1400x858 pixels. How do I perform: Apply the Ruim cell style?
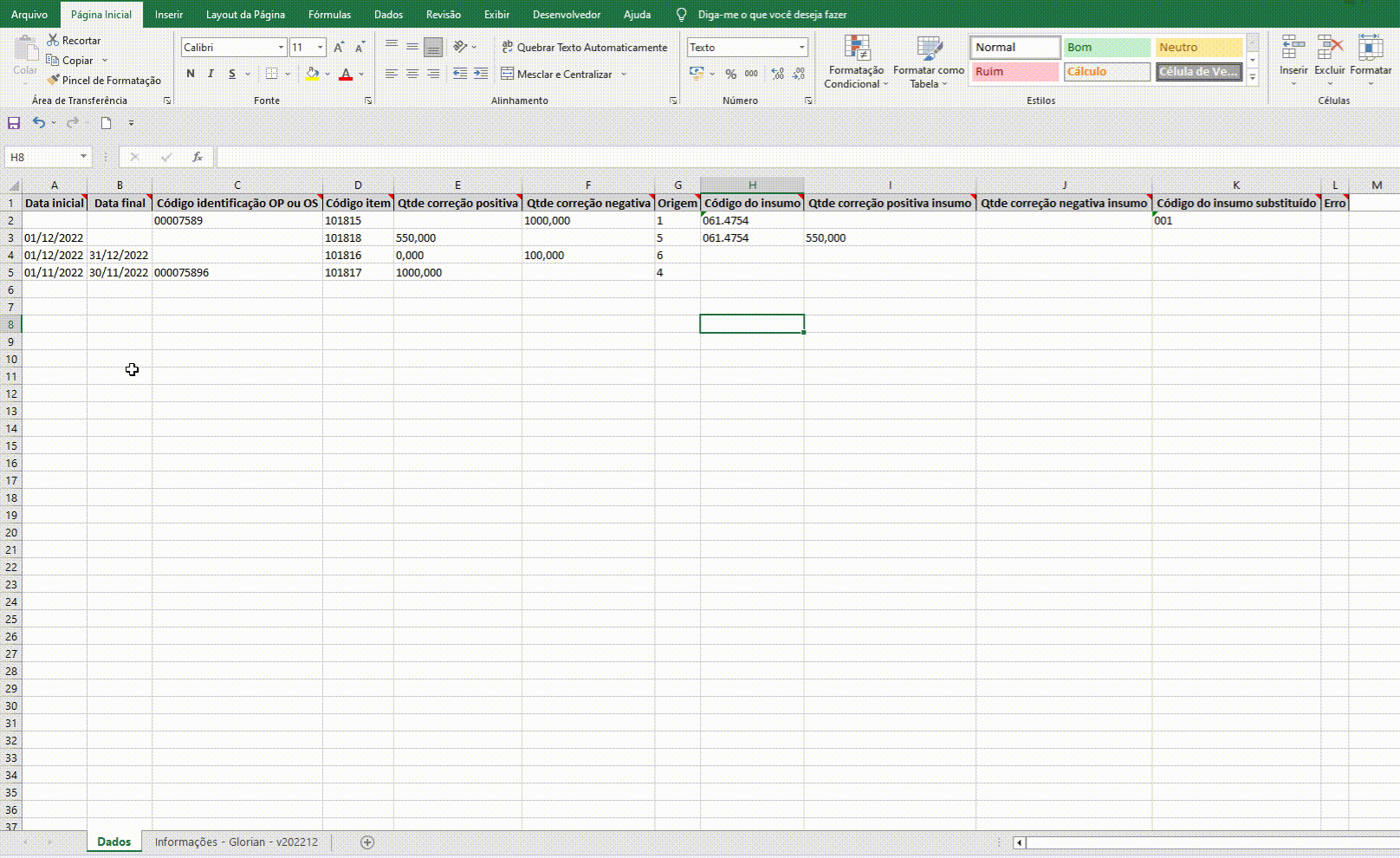(x=1014, y=72)
